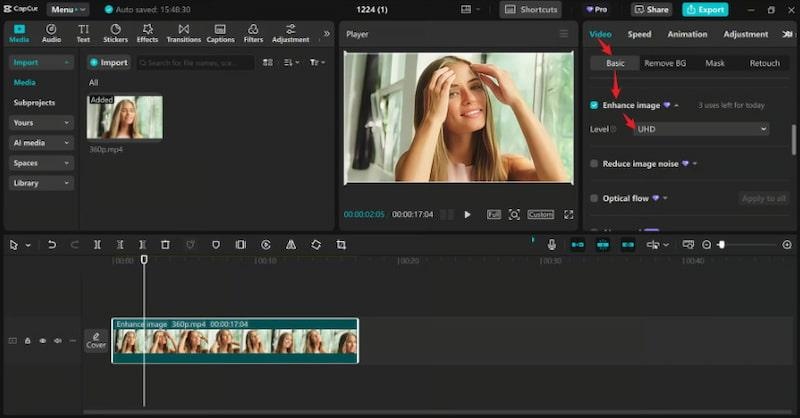800x418 pixels.
Task: Click the Rotate icon in timeline toolbar
Action: point(316,245)
